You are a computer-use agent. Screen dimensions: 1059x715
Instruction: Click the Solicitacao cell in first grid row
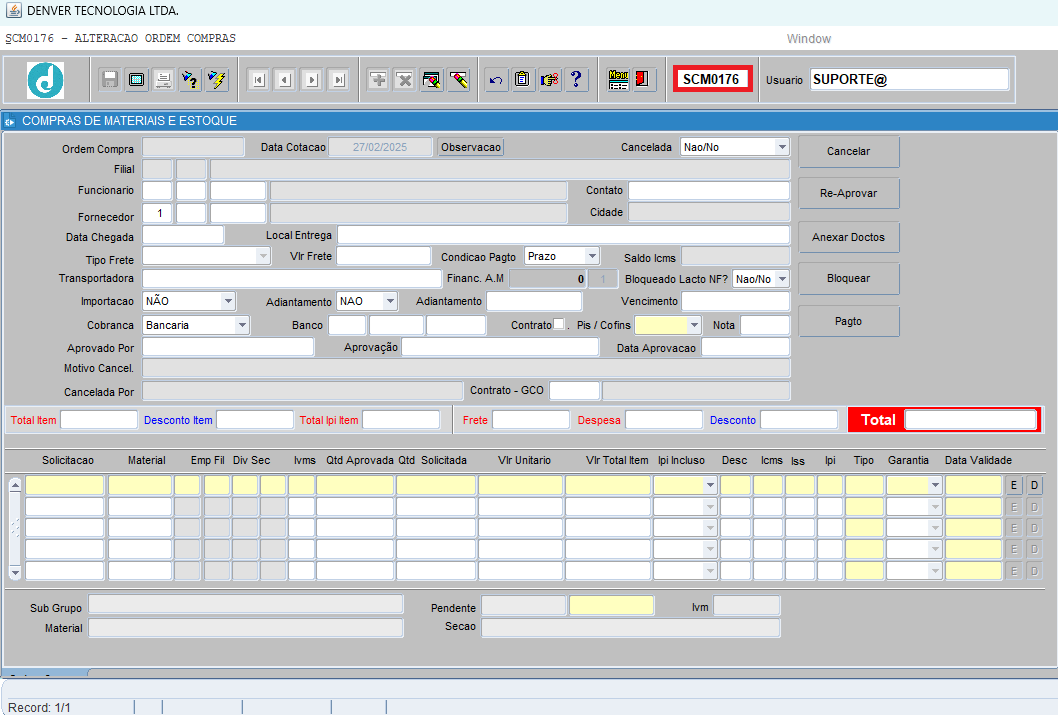tap(65, 485)
